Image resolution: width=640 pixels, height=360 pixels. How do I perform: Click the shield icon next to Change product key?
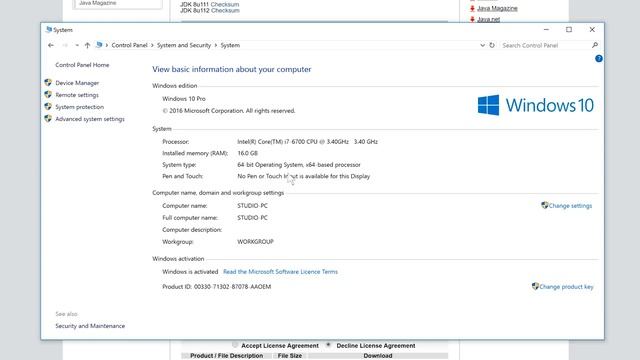[x=535, y=286]
